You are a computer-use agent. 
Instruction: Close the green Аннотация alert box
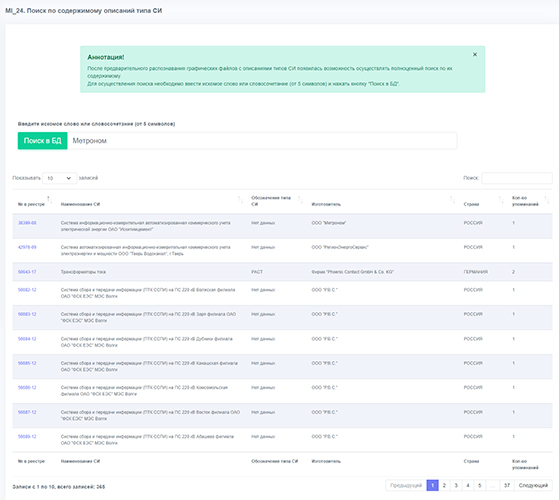pos(475,55)
